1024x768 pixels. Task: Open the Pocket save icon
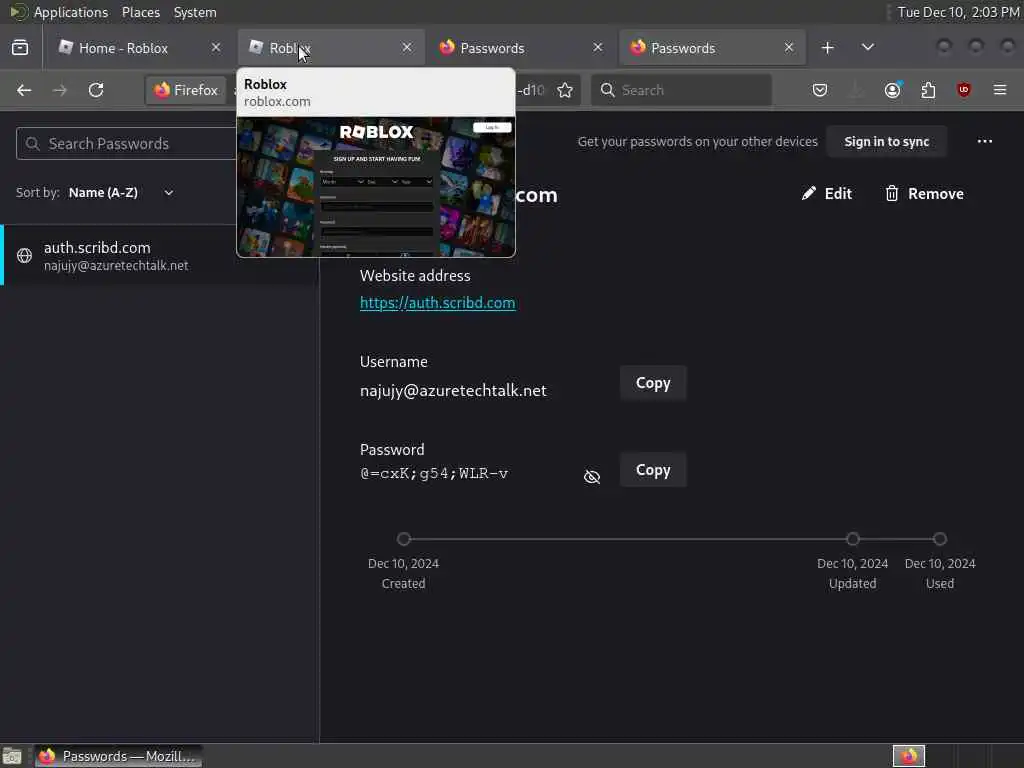pos(820,90)
